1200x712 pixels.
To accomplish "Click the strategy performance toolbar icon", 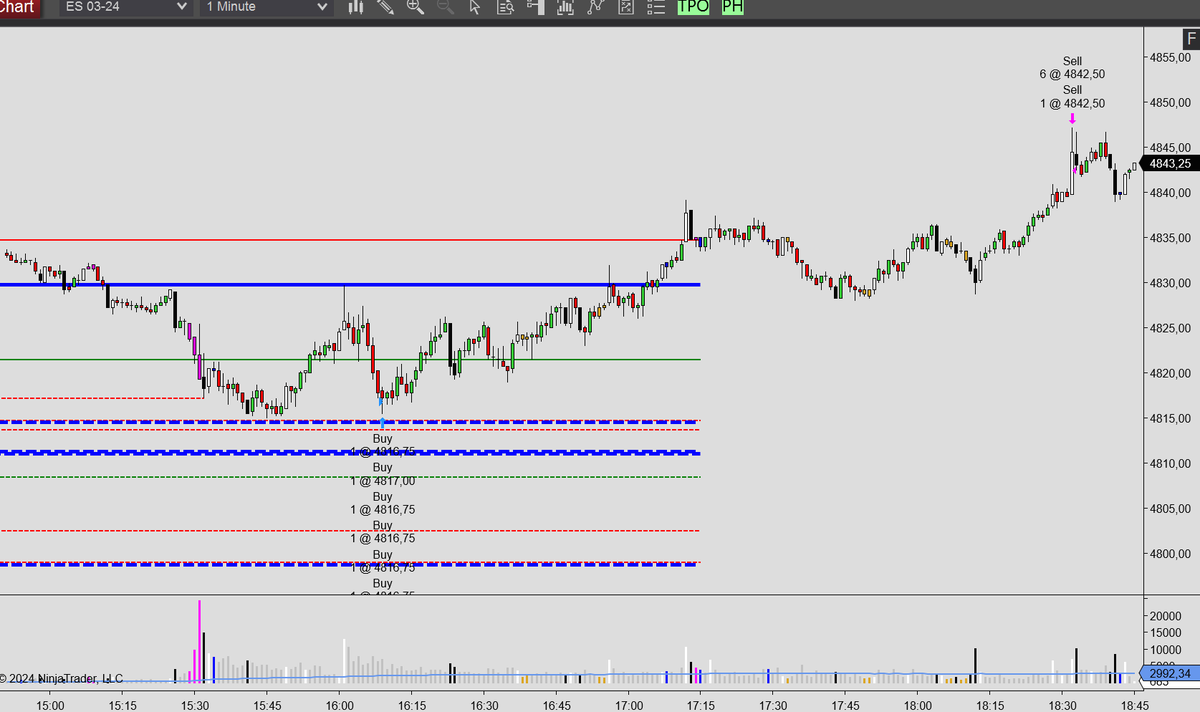I will [626, 7].
